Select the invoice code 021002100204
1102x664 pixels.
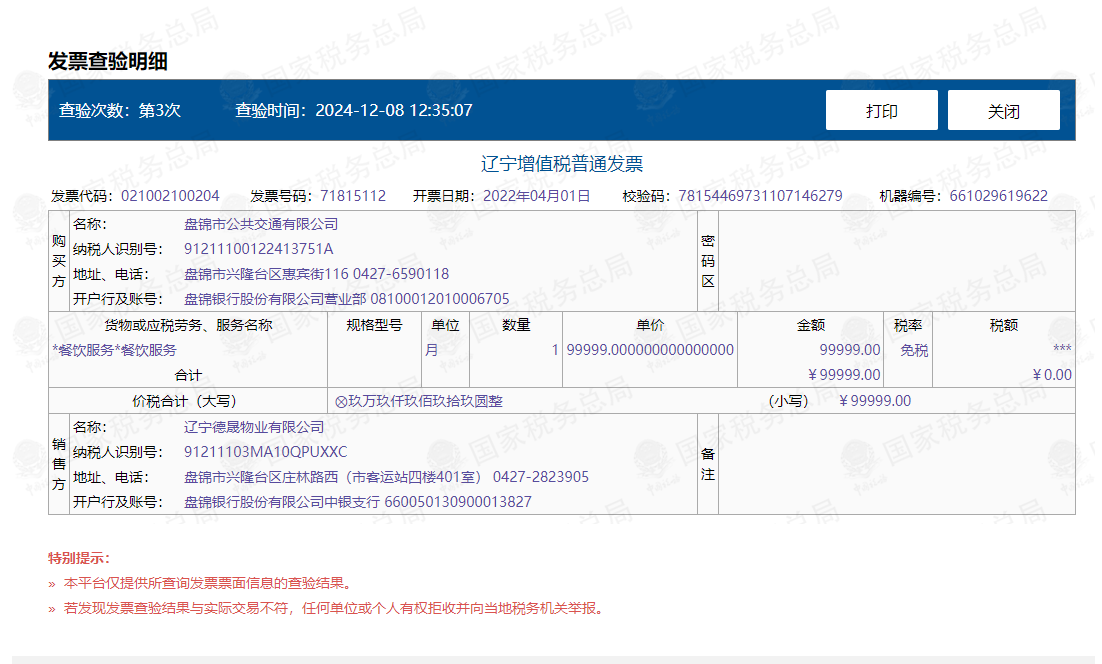170,196
